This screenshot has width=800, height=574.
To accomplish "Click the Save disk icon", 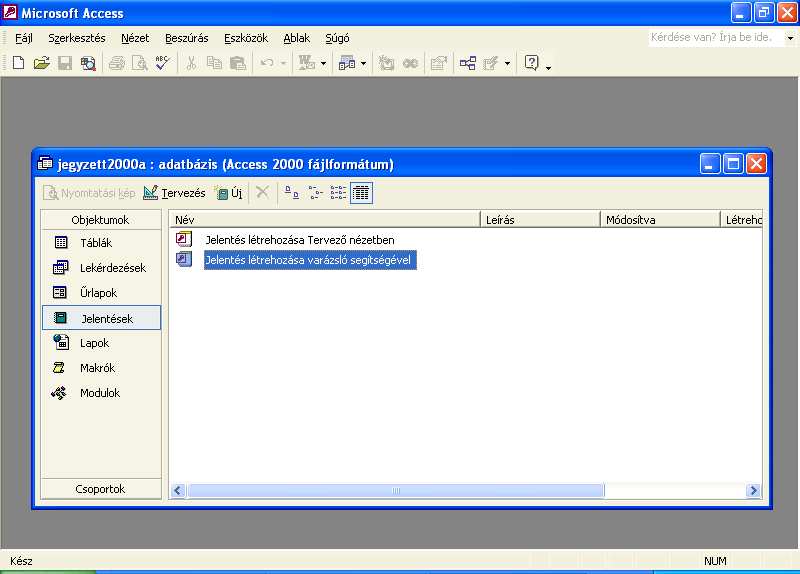I will point(65,63).
